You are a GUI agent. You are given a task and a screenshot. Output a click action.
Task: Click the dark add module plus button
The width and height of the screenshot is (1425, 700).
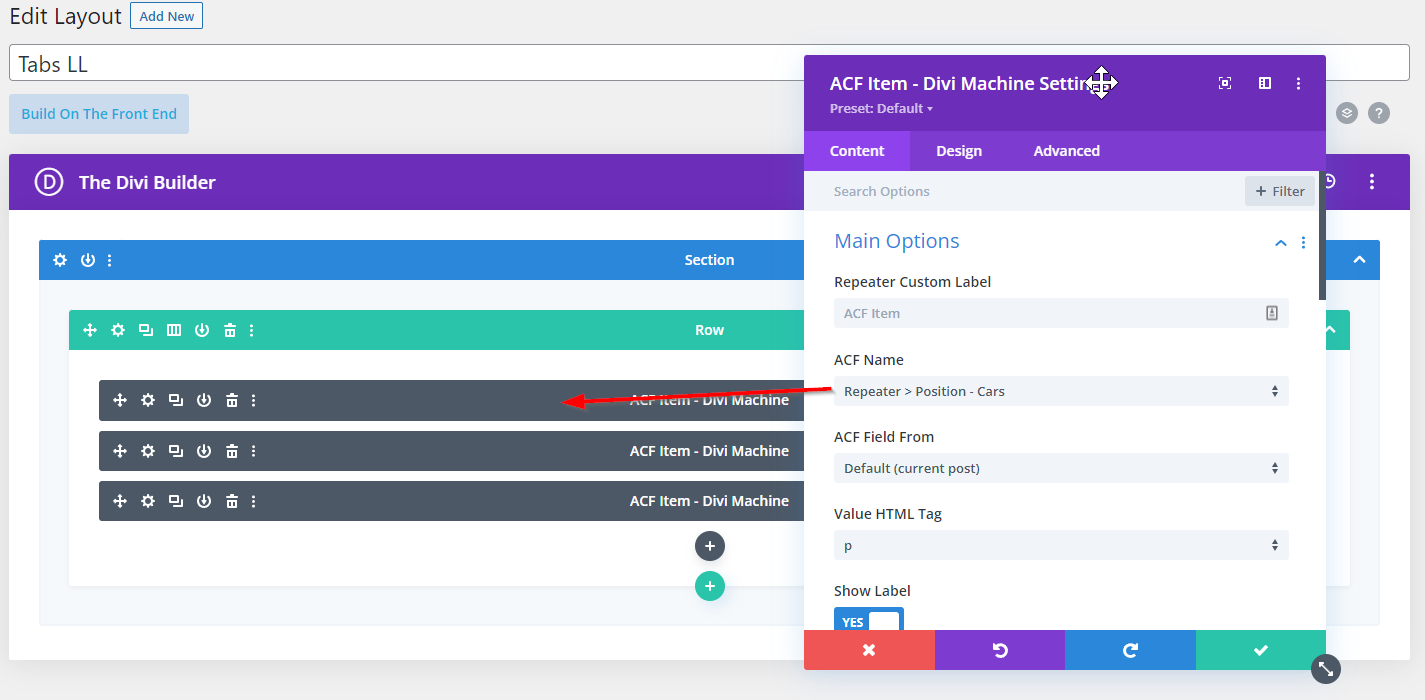[x=710, y=546]
